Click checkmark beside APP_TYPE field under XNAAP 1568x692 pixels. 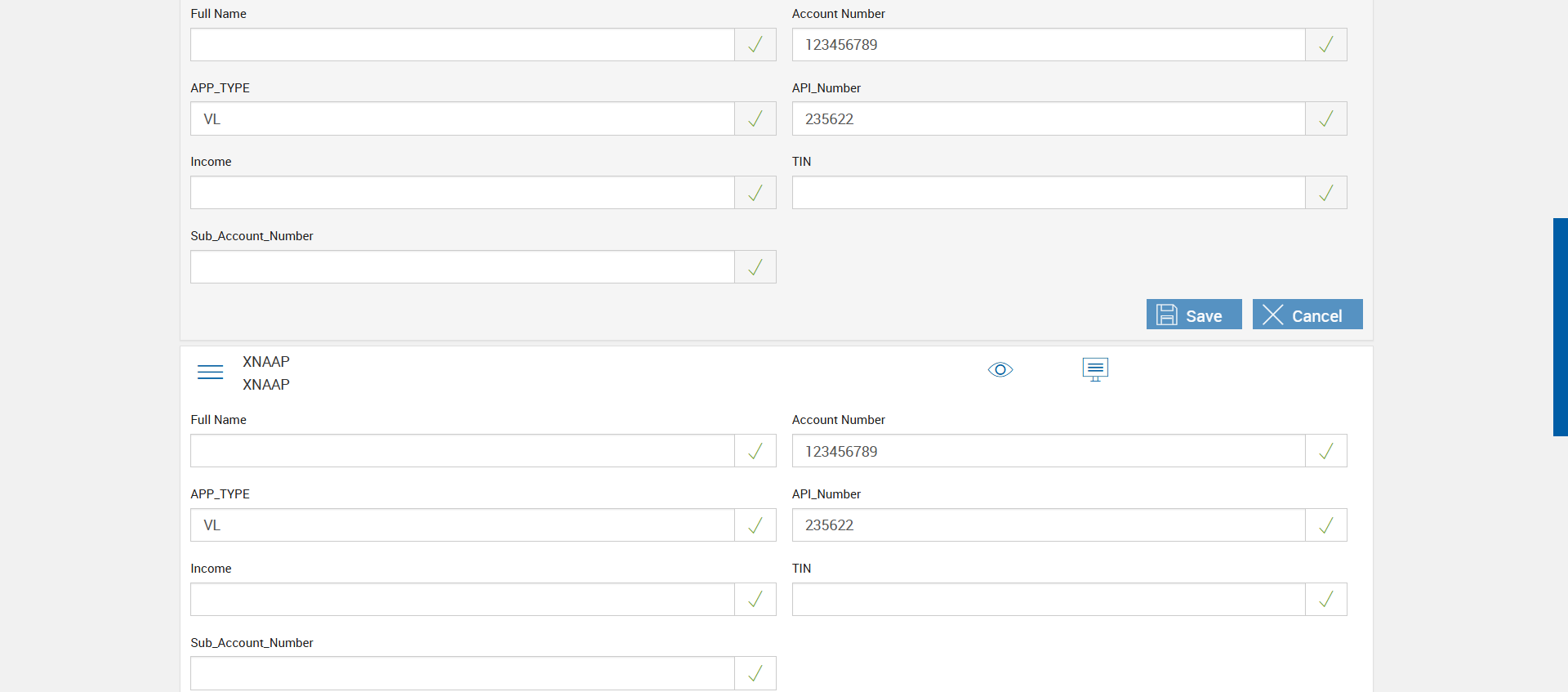(x=755, y=525)
